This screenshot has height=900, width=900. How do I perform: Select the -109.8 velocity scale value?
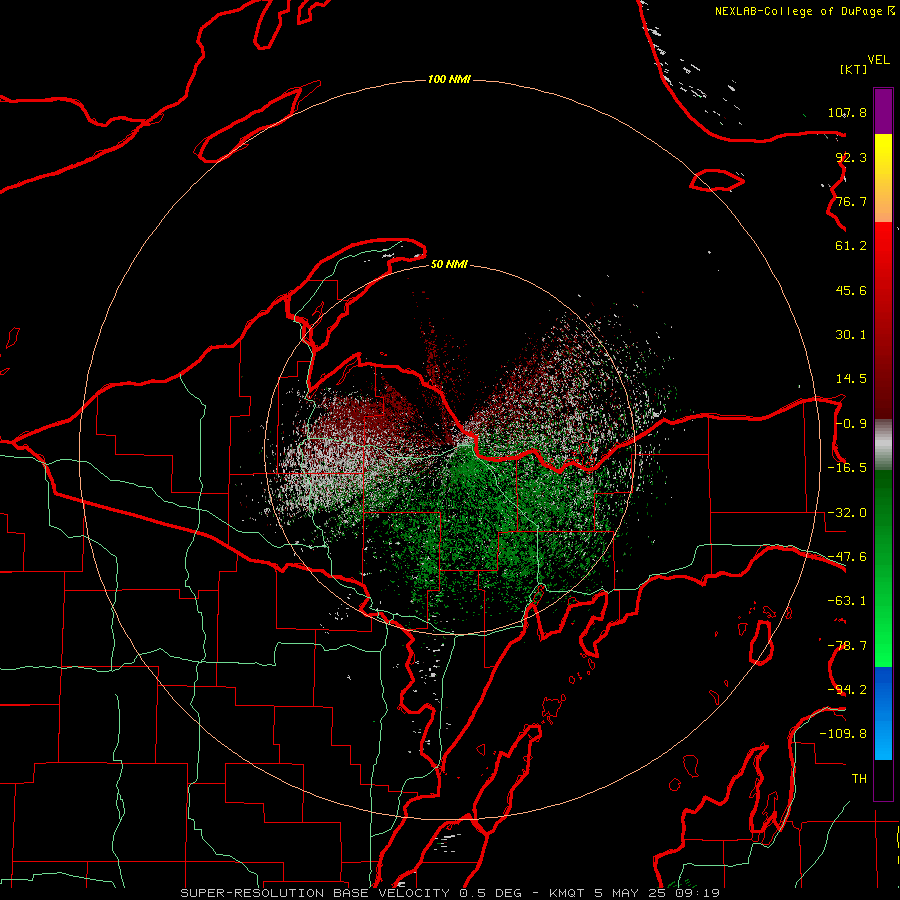click(843, 734)
